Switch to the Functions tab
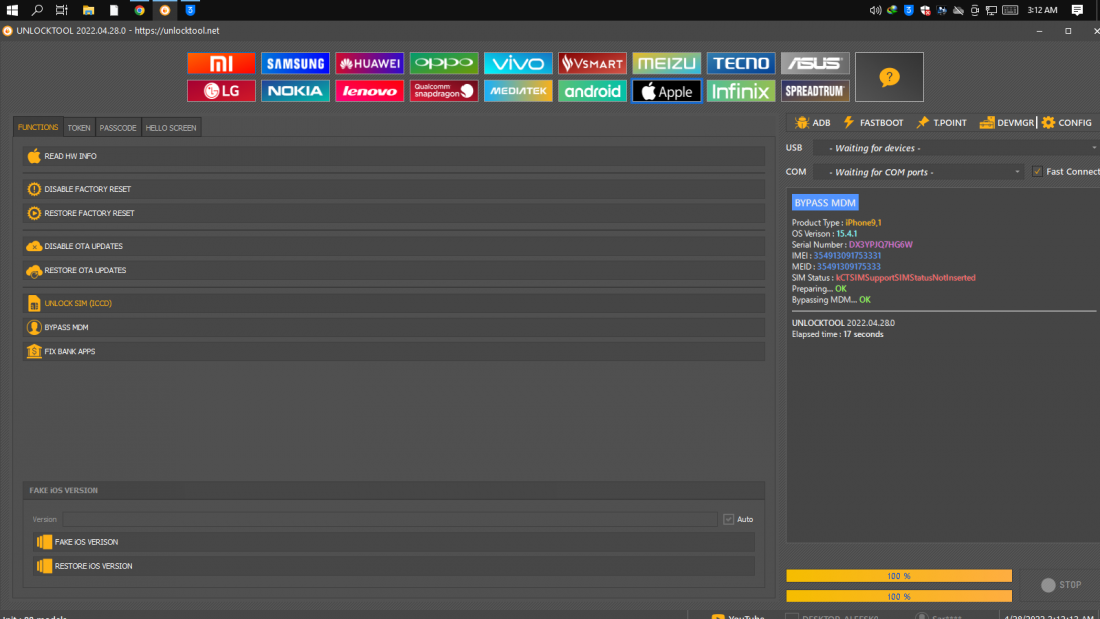Screen dimensions: 1100x619 coord(38,127)
